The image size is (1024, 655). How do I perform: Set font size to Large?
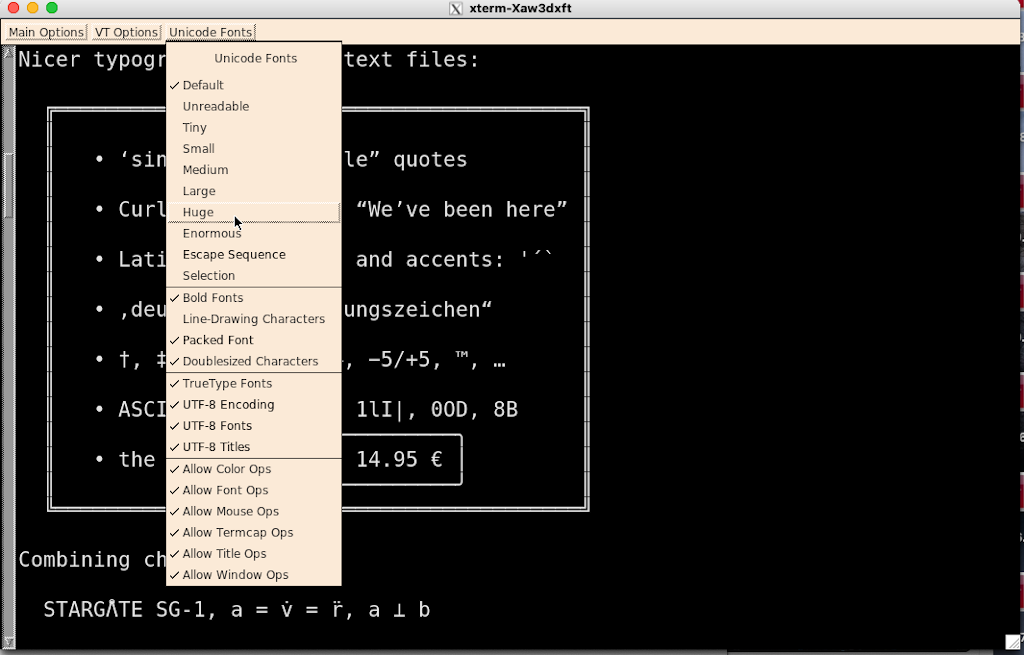click(199, 191)
